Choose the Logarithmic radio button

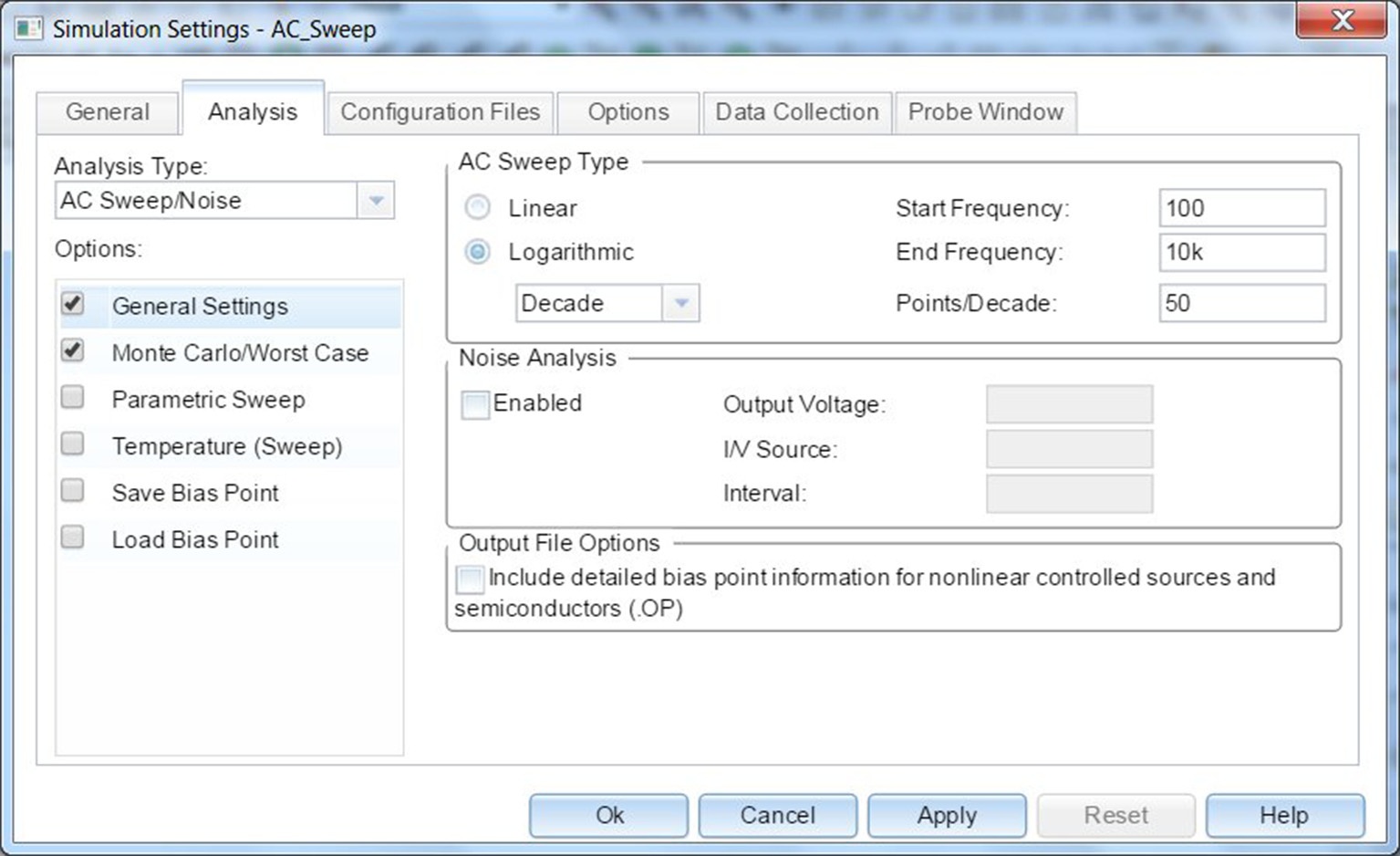click(x=477, y=252)
